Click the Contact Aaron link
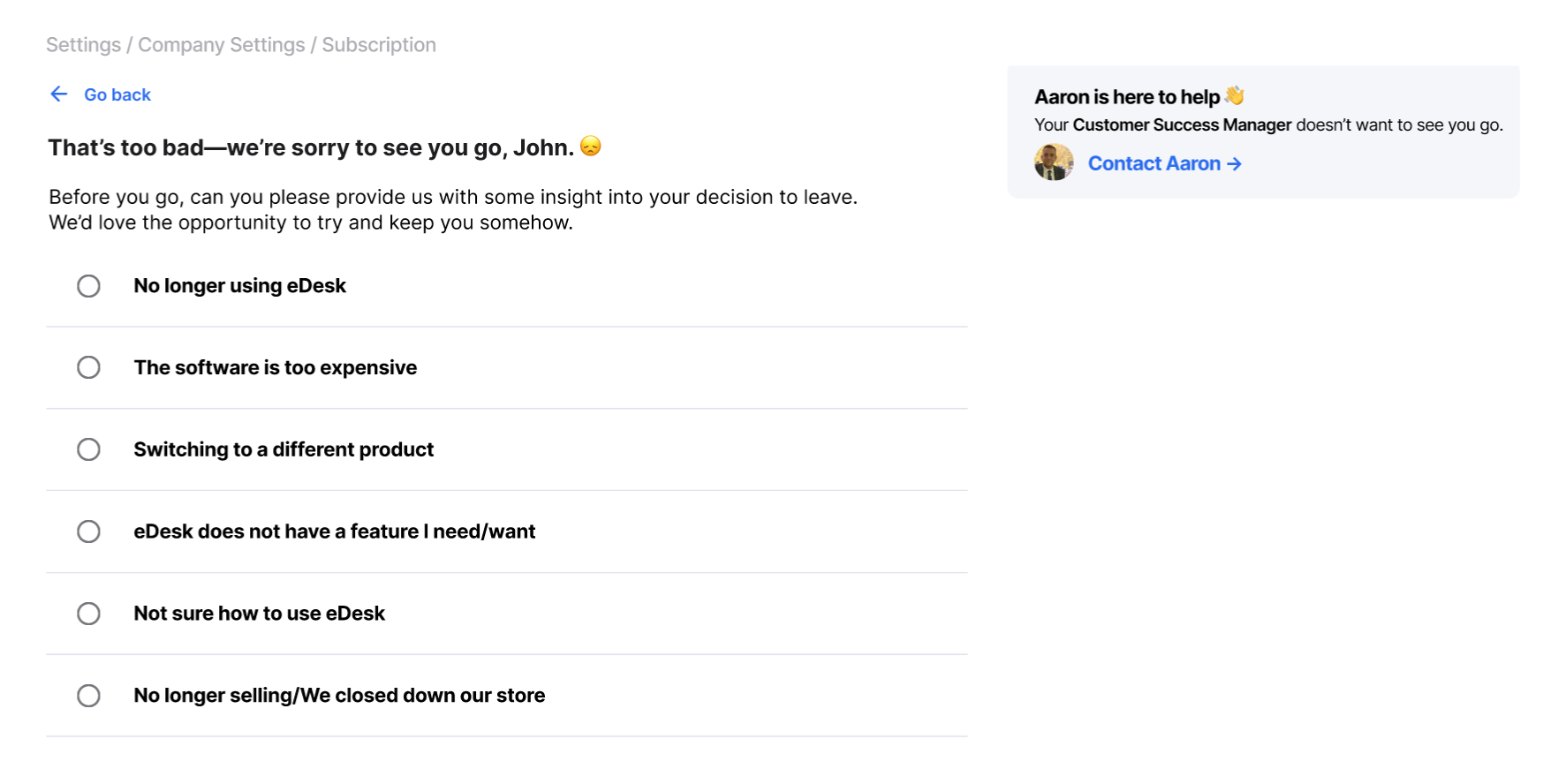Viewport: 1551px width, 784px height. tap(1164, 163)
